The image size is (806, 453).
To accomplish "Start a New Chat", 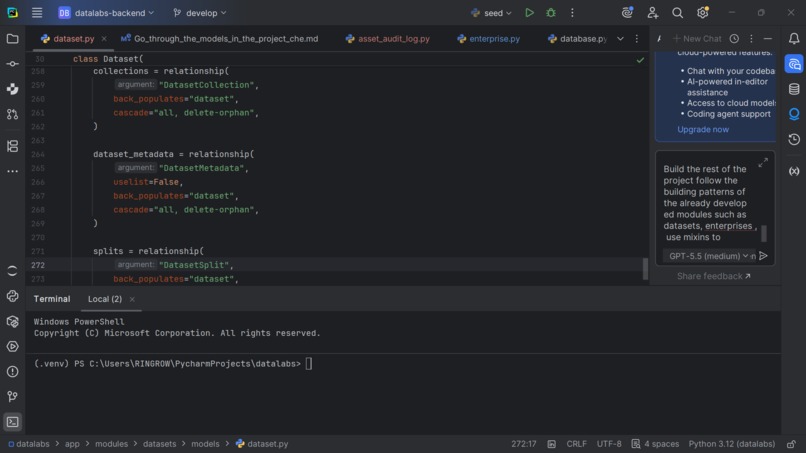I will [x=697, y=39].
